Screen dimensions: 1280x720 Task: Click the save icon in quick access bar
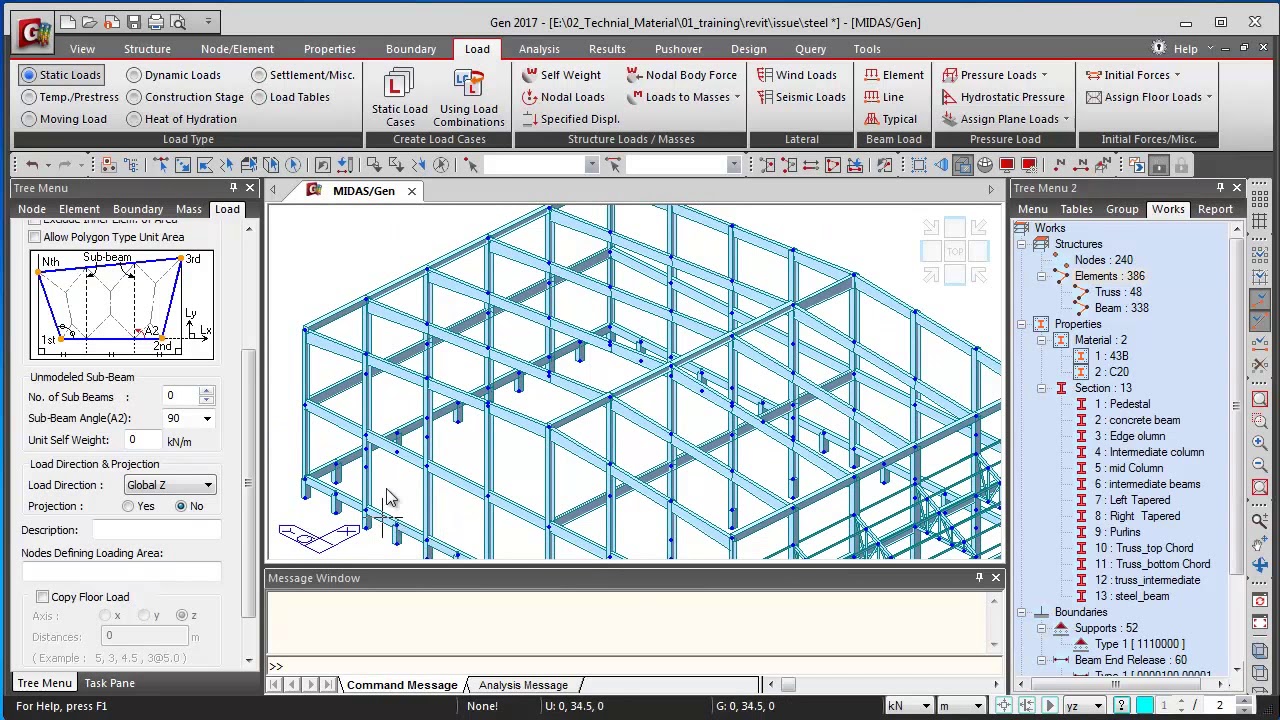pyautogui.click(x=134, y=22)
